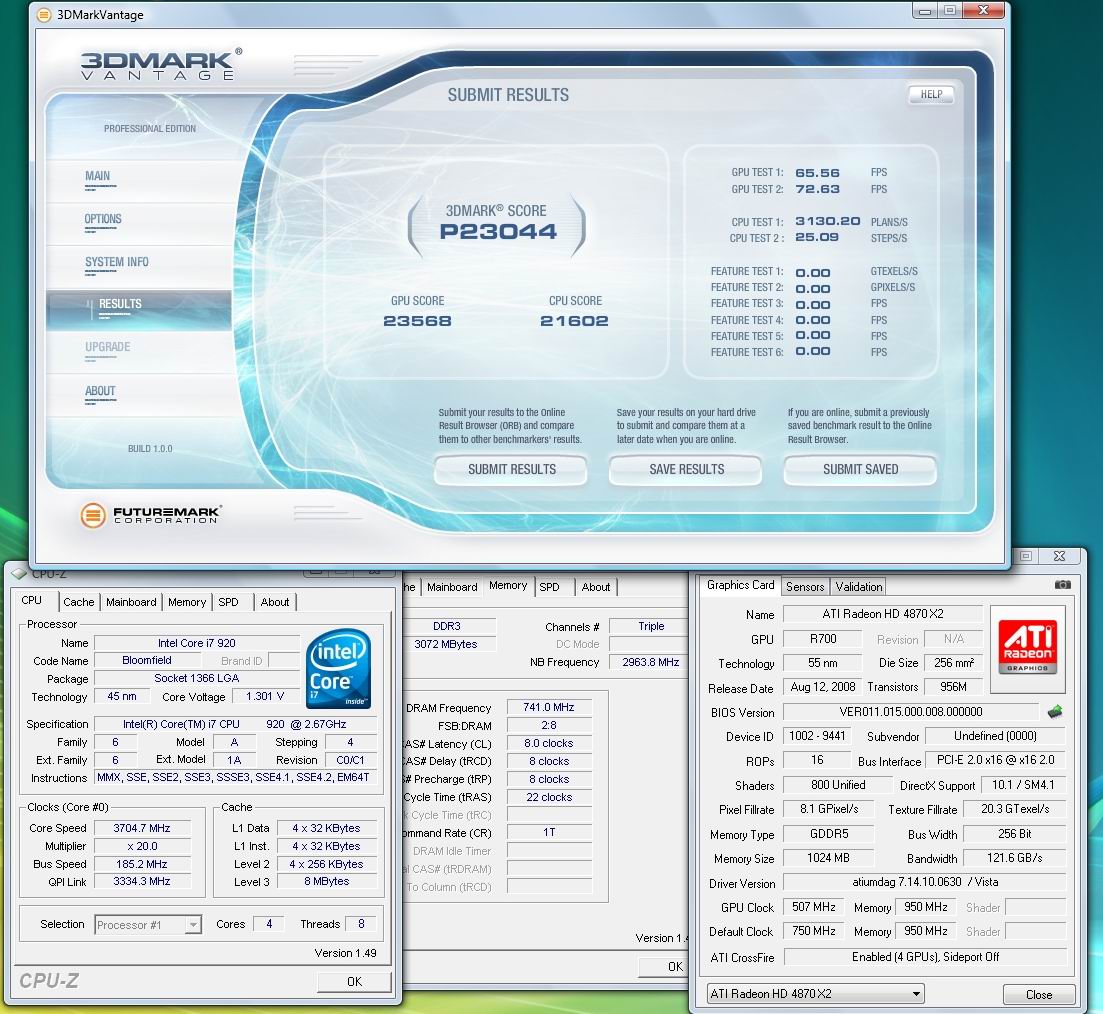Click the GPU-Z screenshot camera icon
This screenshot has height=1014, width=1103.
(x=1062, y=584)
